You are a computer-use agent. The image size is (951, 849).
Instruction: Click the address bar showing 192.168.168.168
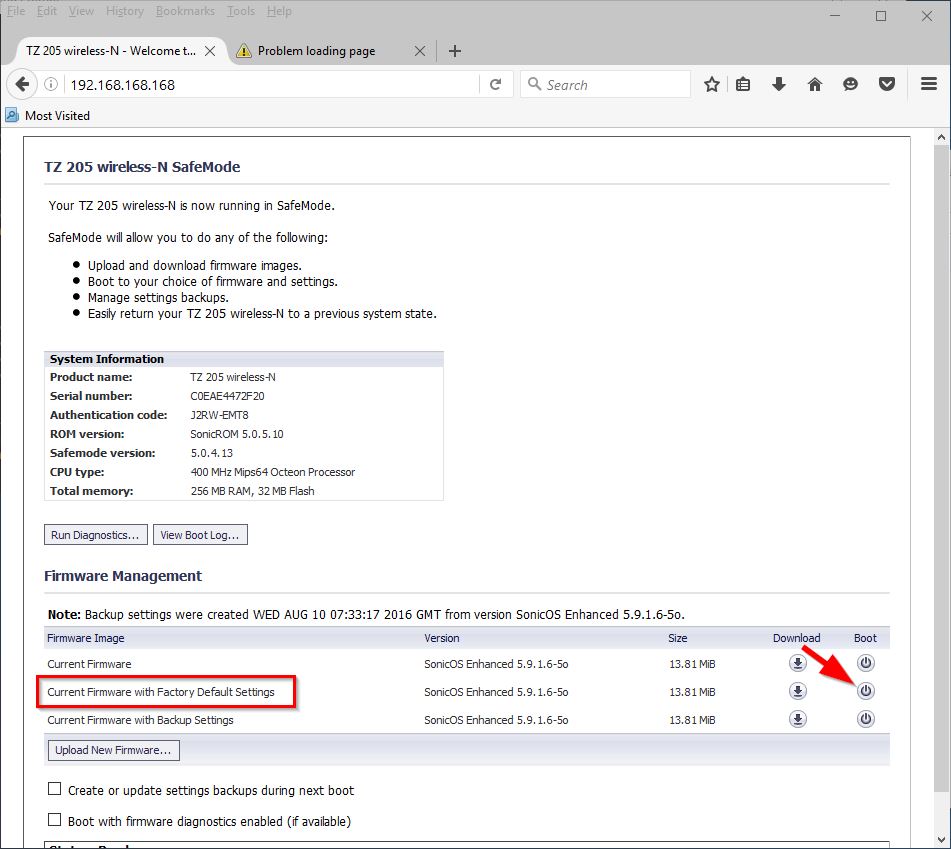point(271,84)
